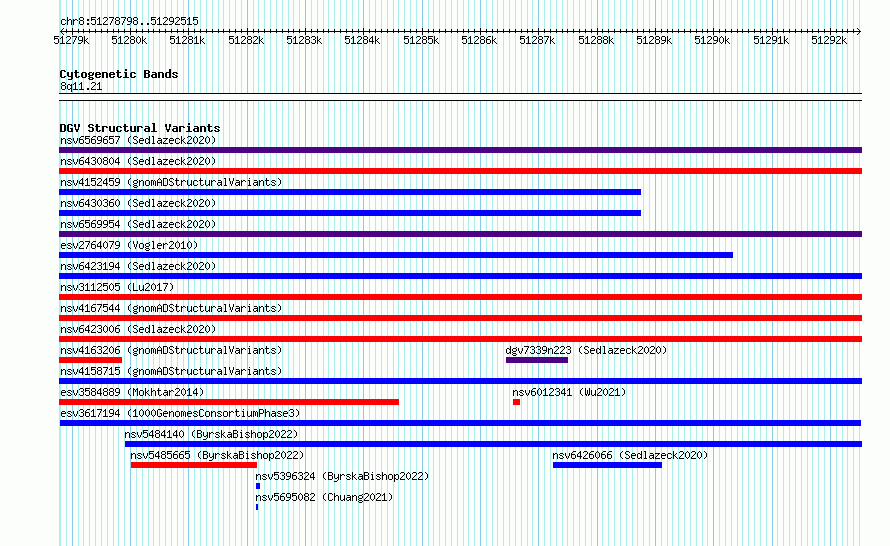Open the nsv6430360 (Sedlazeck2020) label

pyautogui.click(x=138, y=203)
